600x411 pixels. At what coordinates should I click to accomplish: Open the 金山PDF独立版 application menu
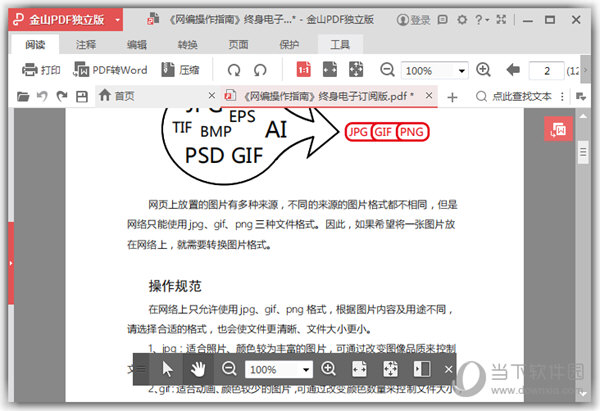point(65,20)
